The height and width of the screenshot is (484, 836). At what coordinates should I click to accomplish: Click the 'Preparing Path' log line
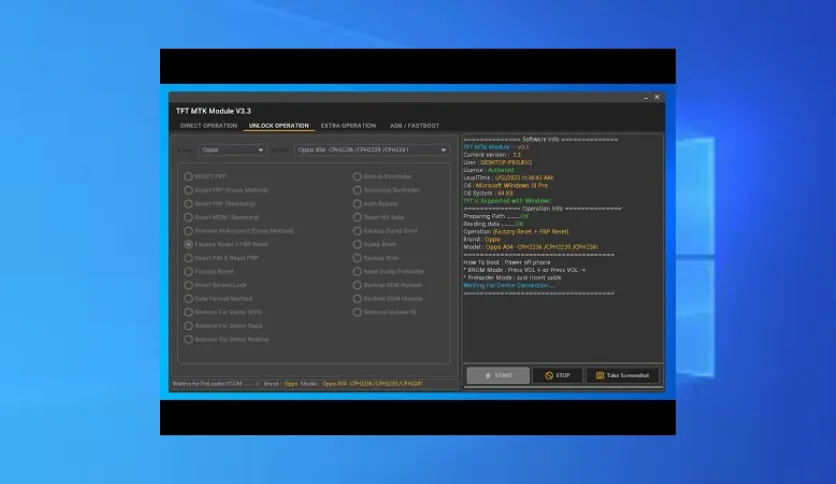496,216
